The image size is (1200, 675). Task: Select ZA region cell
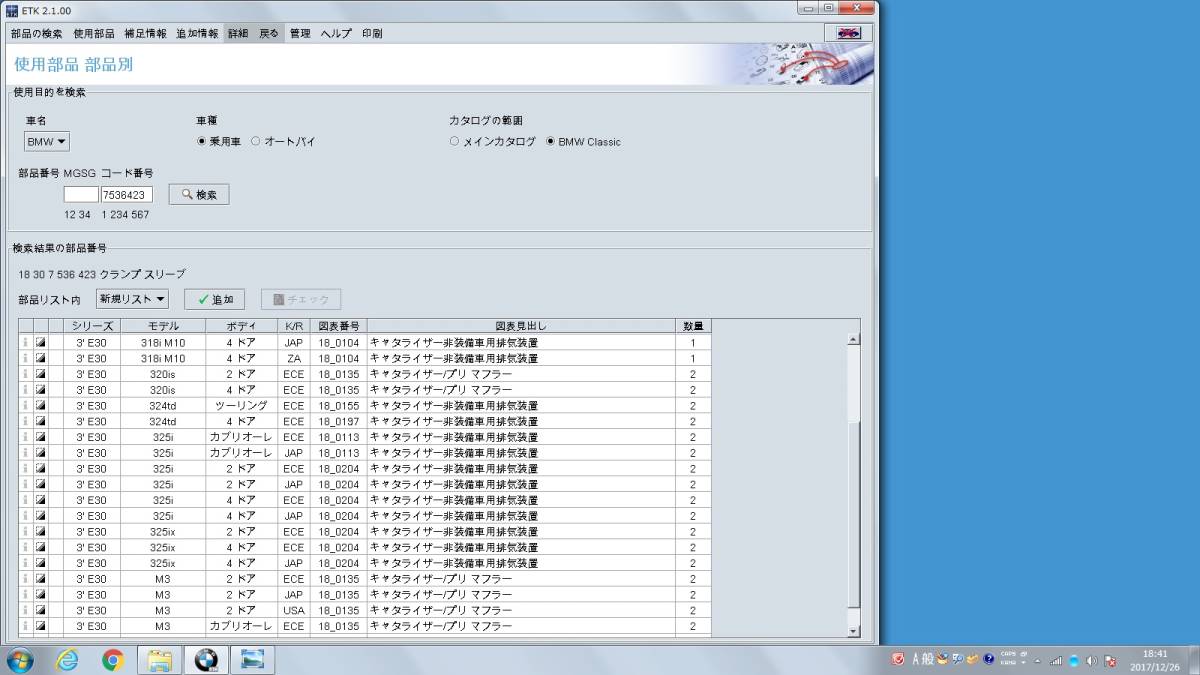[x=293, y=358]
